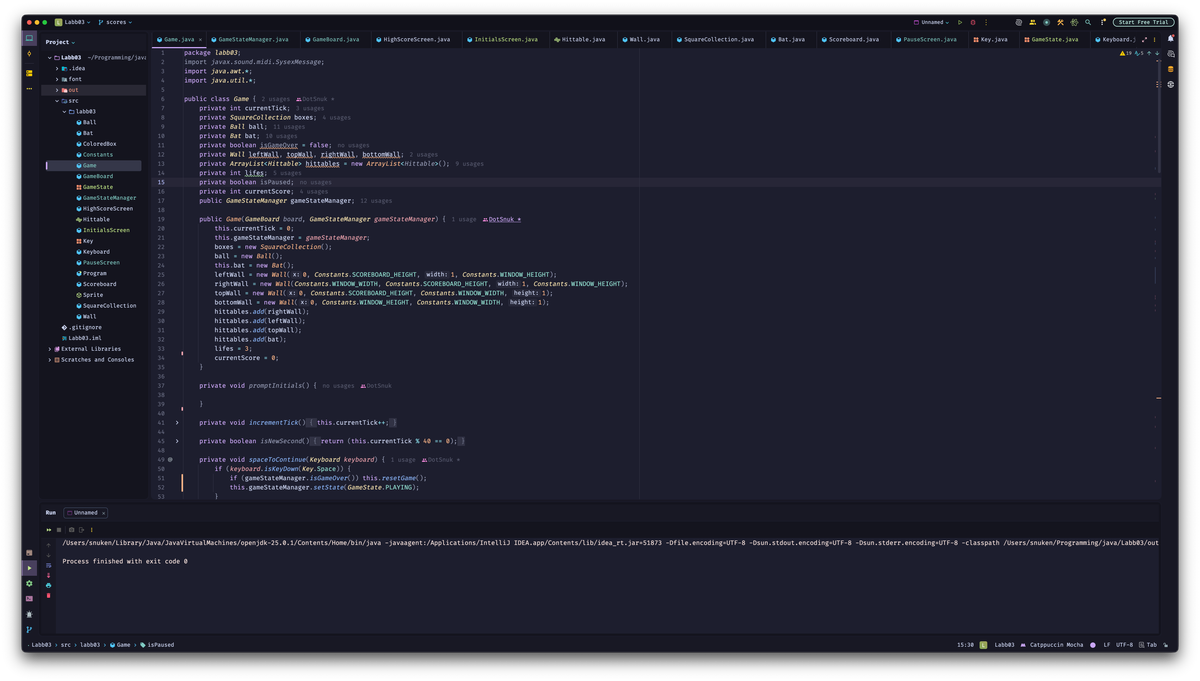1200x681 pixels.
Task: Select HighScoreScreen in the project tree
Action: (x=108, y=208)
